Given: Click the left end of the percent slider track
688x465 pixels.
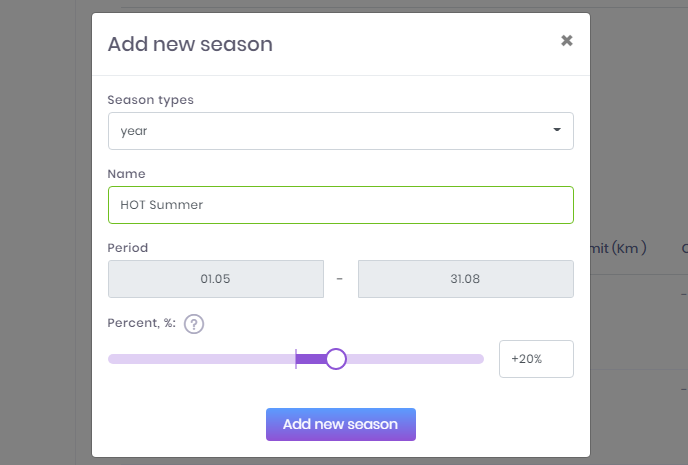Looking at the screenshot, I should (x=112, y=359).
